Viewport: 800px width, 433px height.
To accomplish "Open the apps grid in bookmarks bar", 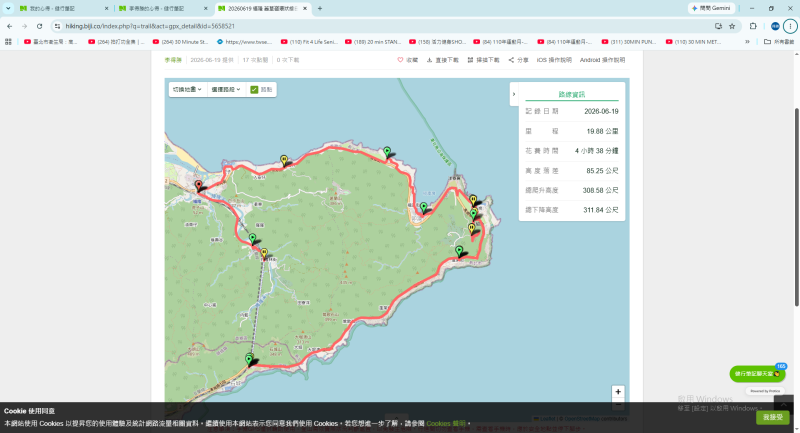I will coord(8,42).
